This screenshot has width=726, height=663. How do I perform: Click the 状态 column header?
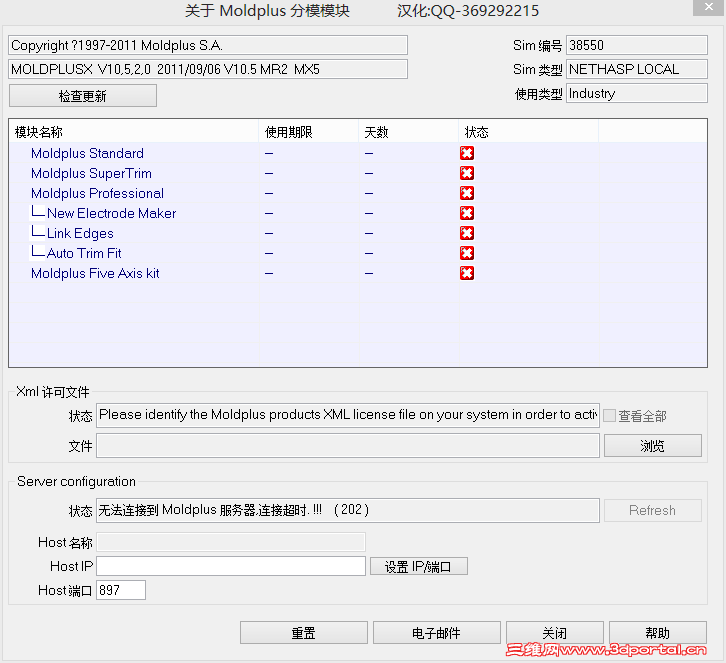[x=529, y=132]
